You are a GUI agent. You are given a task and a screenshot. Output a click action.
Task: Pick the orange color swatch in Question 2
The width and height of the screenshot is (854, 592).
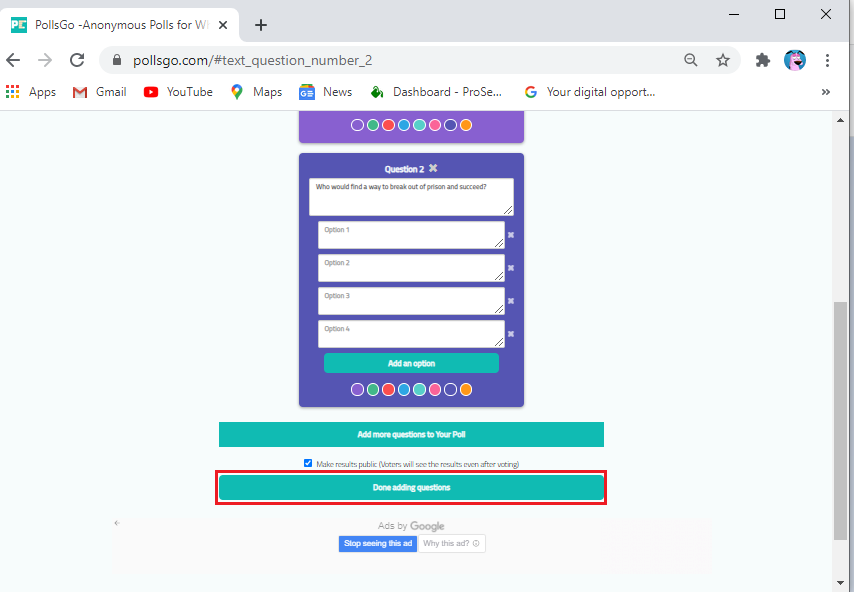(x=466, y=390)
